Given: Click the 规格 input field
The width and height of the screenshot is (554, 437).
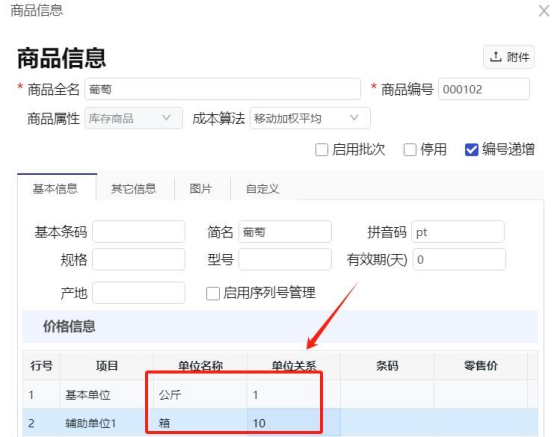Looking at the screenshot, I should tap(138, 259).
